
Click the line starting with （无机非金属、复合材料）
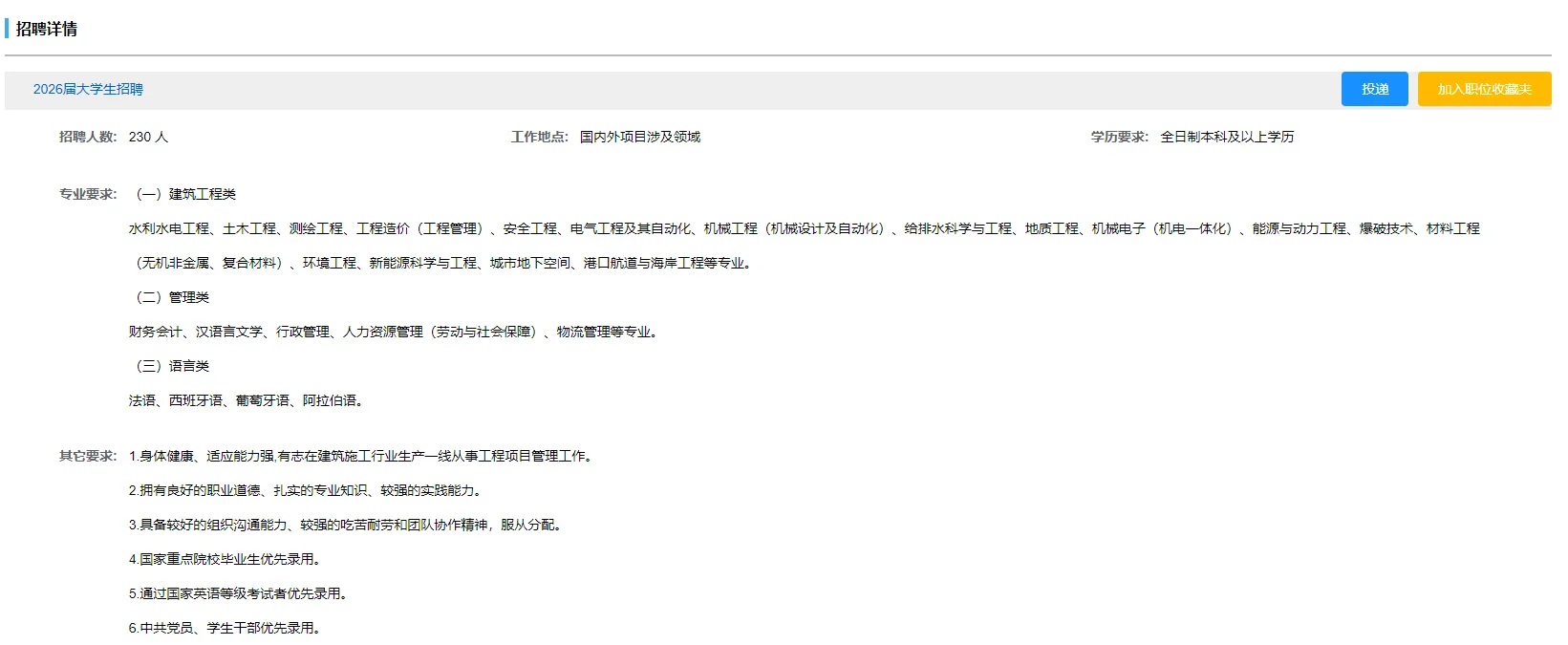click(x=442, y=263)
